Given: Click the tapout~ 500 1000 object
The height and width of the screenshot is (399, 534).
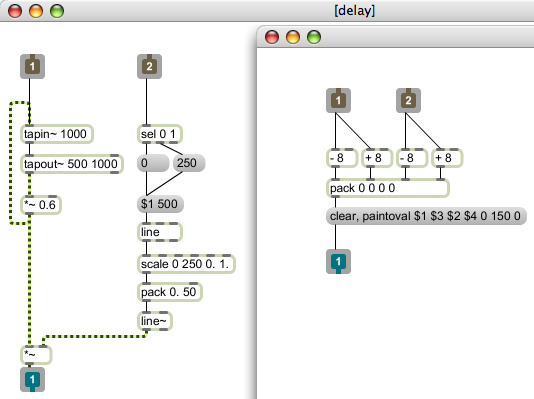Looking at the screenshot, I should pyautogui.click(x=72, y=164).
